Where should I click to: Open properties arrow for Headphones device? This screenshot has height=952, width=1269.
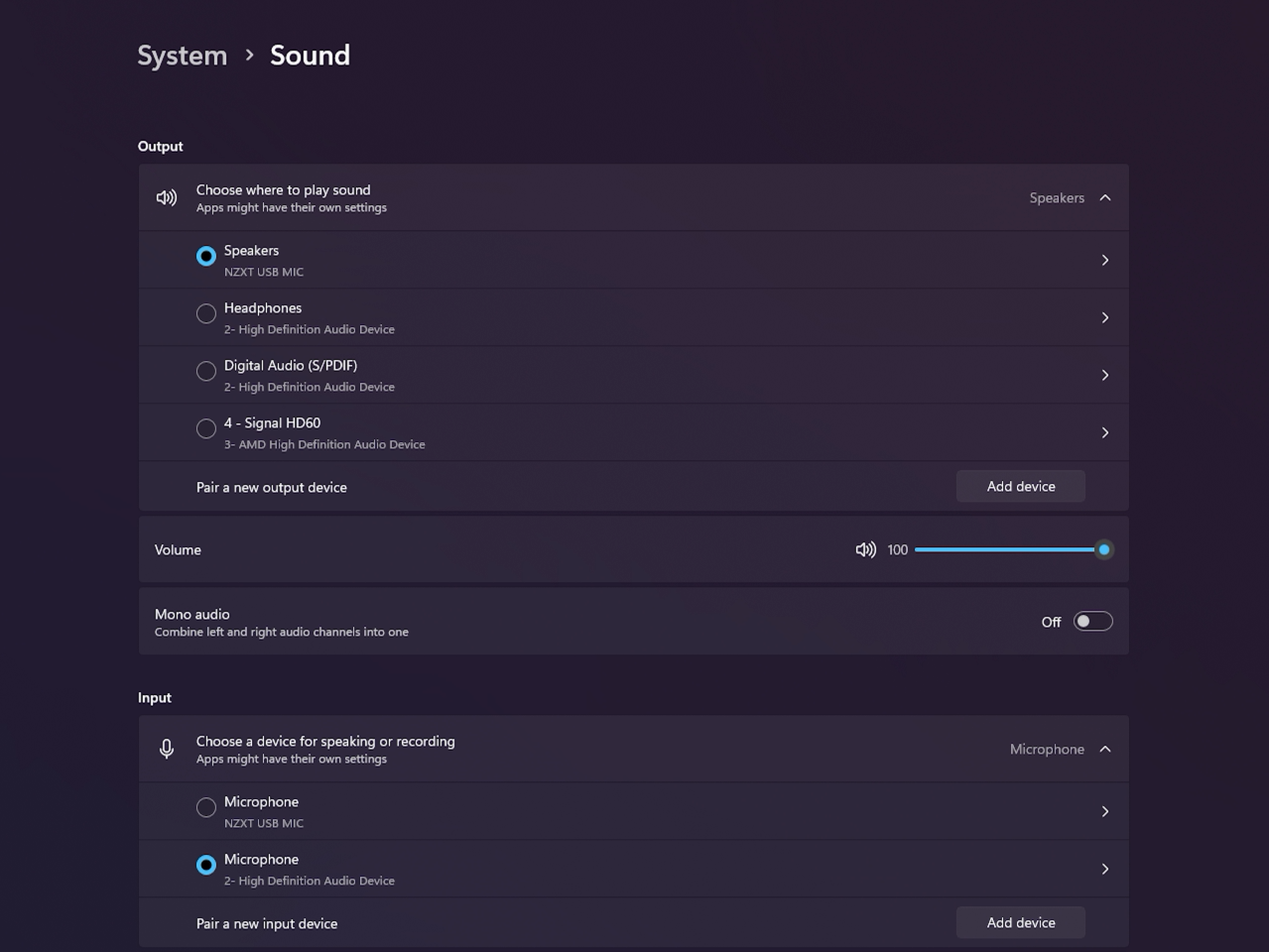(1104, 316)
